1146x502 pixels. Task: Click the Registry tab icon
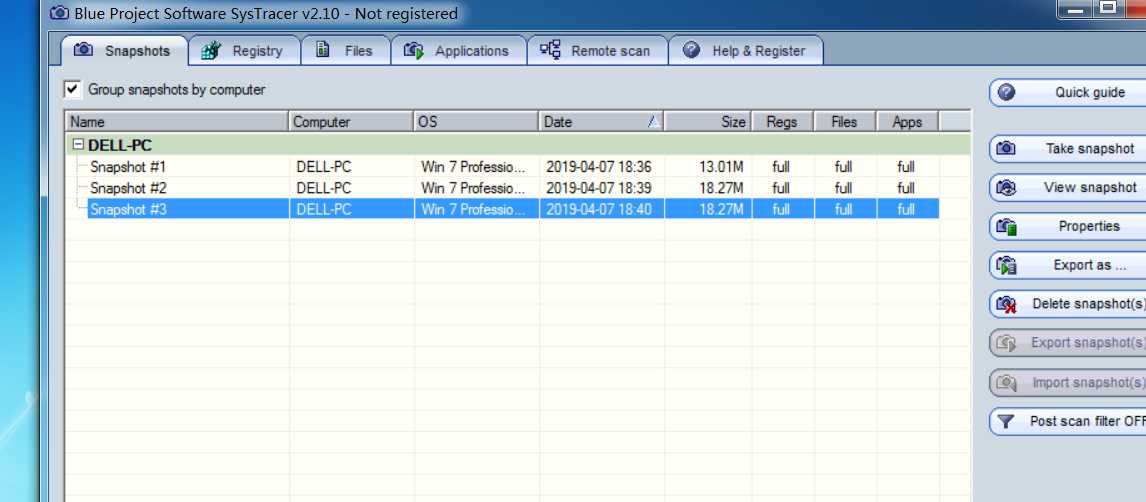(210, 50)
